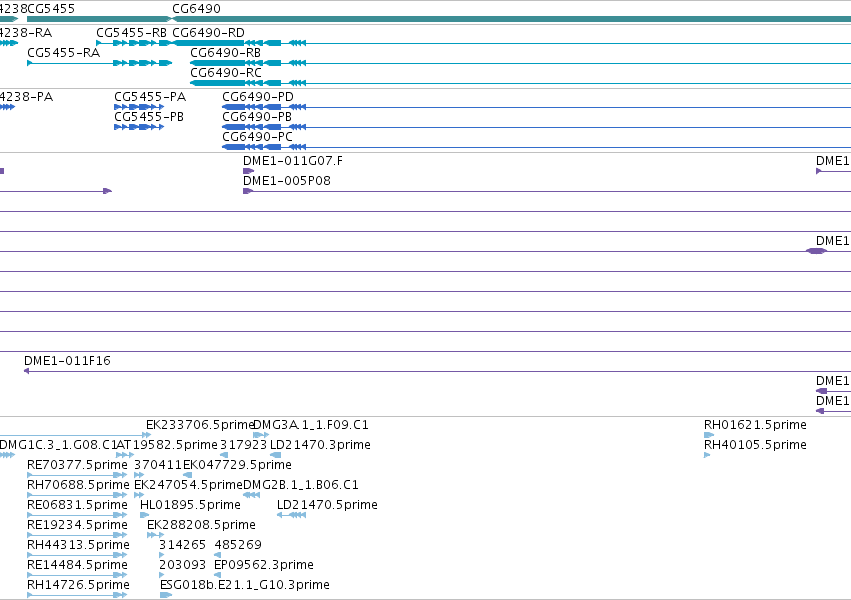Image resolution: width=851 pixels, height=600 pixels.
Task: Select protein feature CG6490-PD
Action: click(537, 107)
